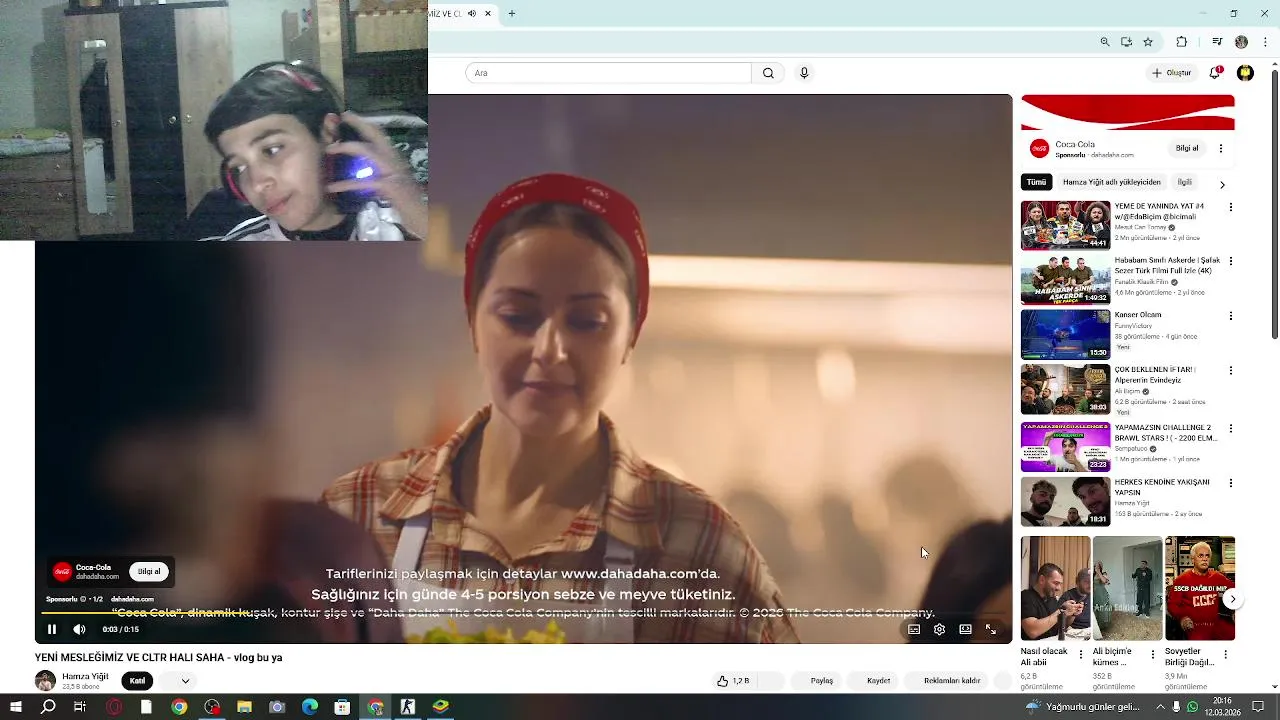The image size is (1280, 720).
Task: Focus the Ara search field
Action: (x=608, y=73)
